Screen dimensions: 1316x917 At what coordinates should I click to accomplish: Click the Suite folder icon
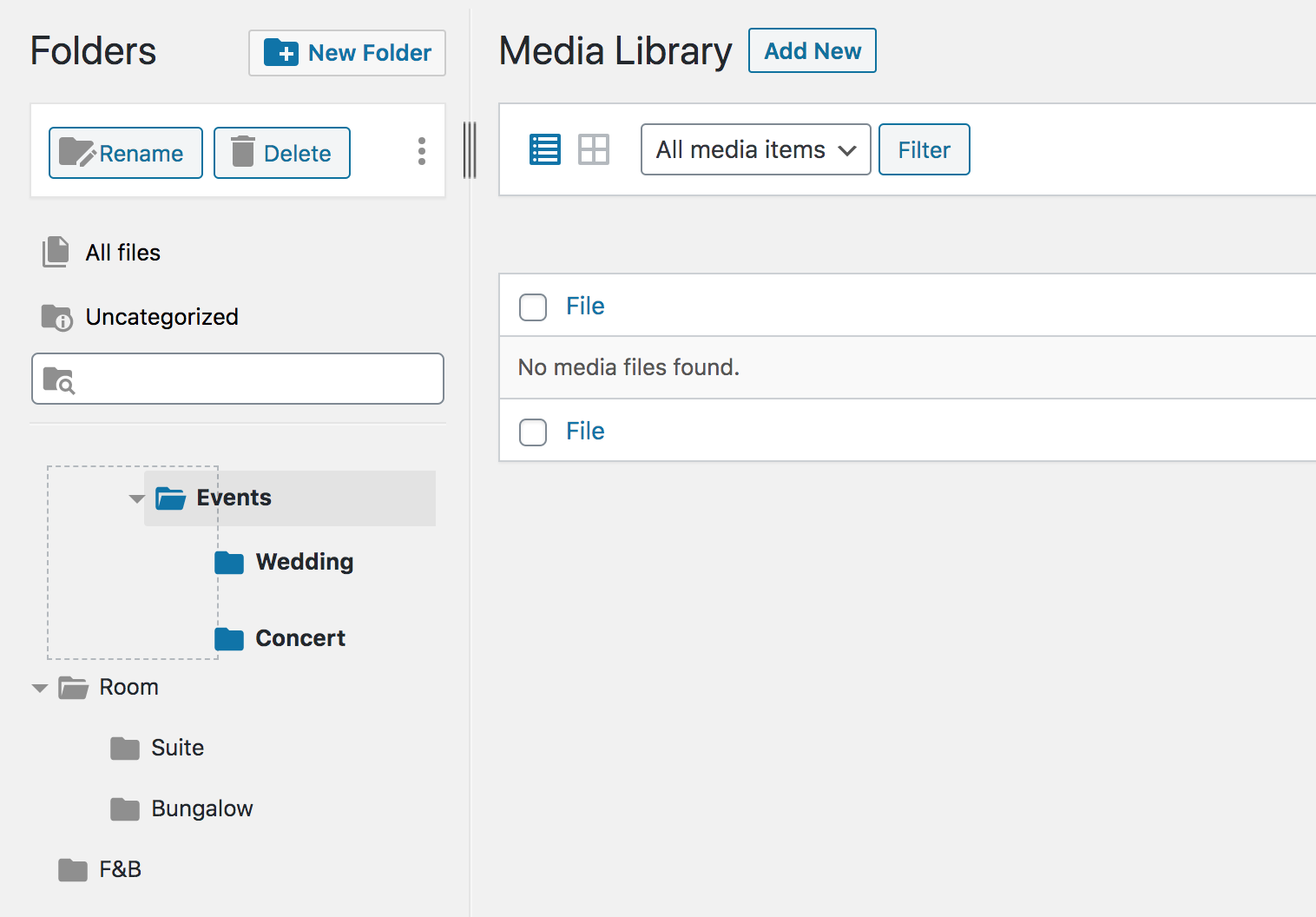[125, 749]
